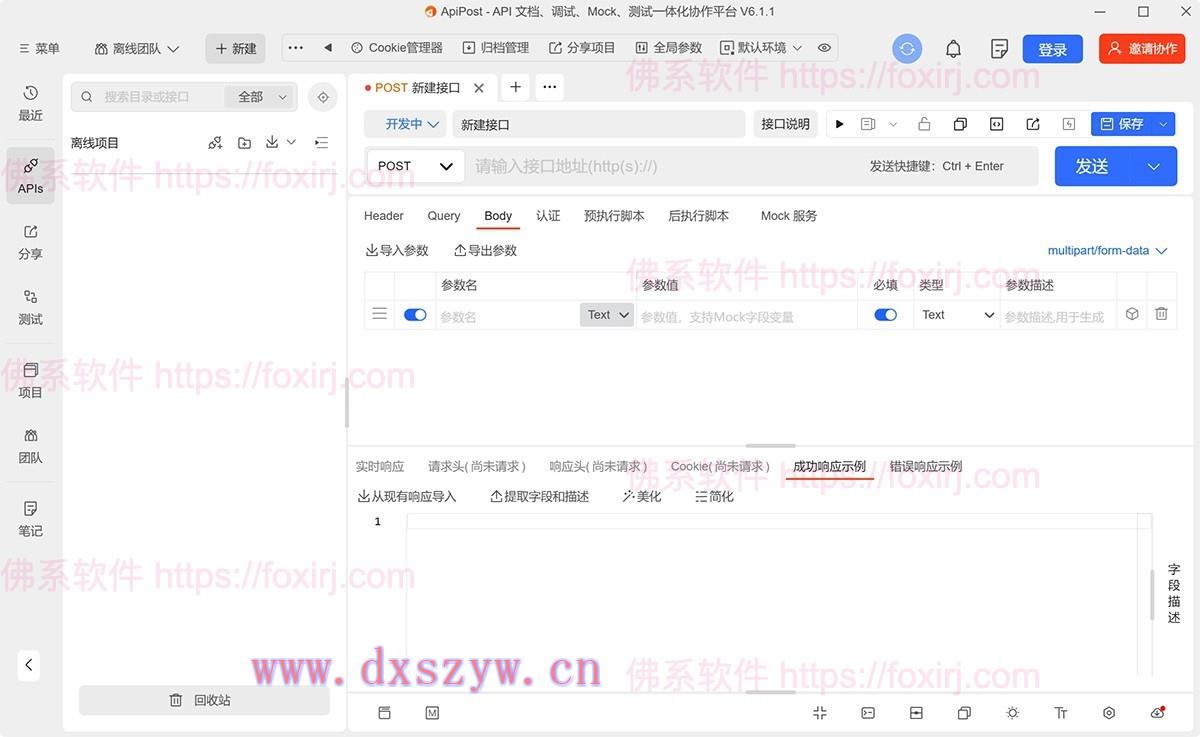The width and height of the screenshot is (1200, 737).
Task: Open the 最近 recent sidebar item
Action: [30, 103]
